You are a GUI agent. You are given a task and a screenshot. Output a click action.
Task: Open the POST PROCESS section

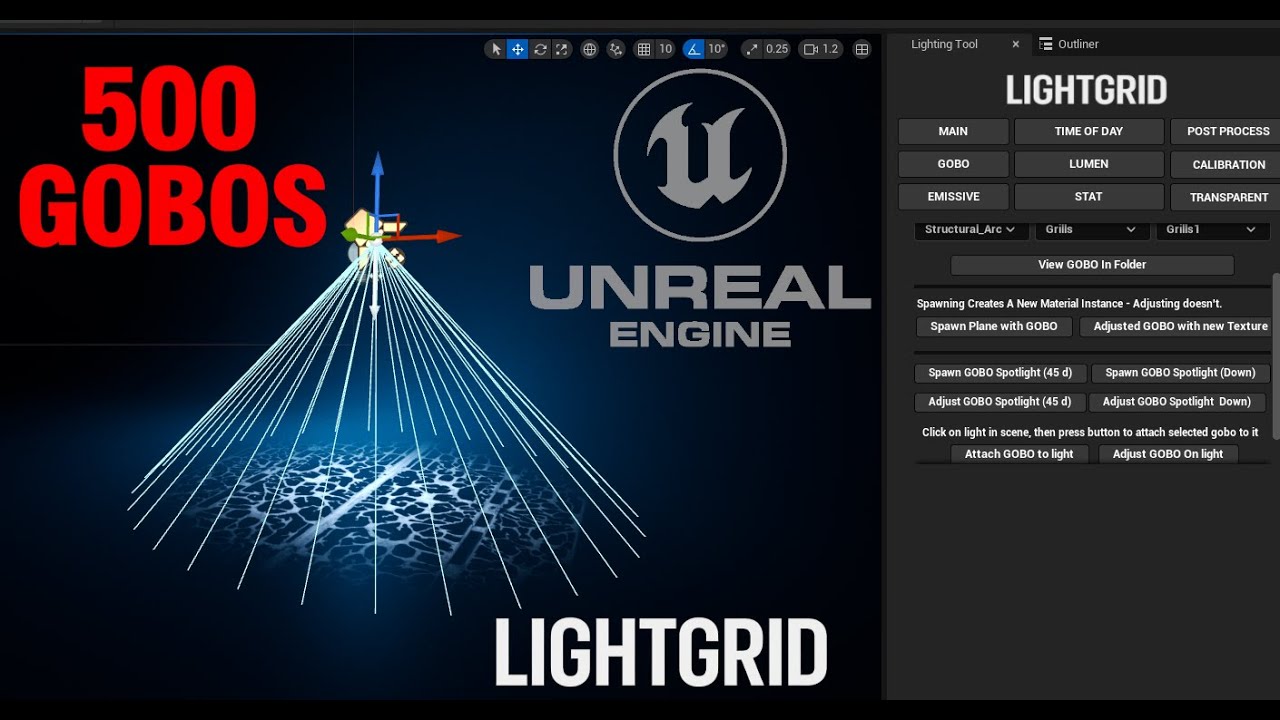(x=1227, y=131)
